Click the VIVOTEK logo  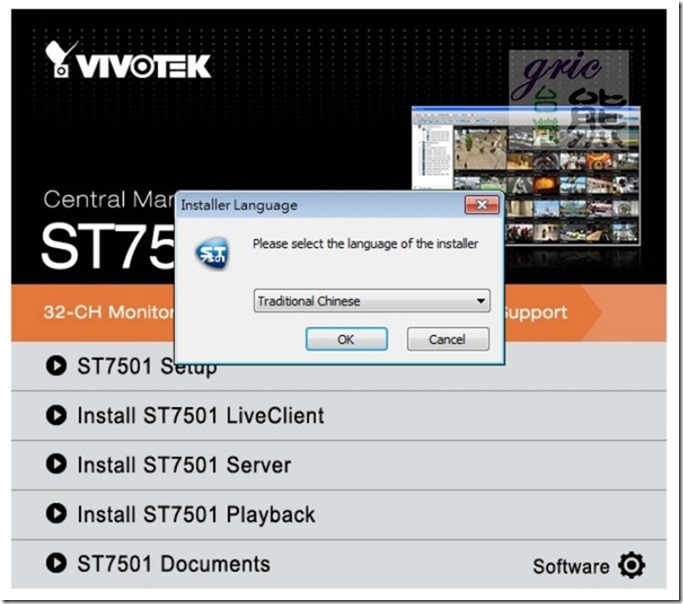click(128, 60)
